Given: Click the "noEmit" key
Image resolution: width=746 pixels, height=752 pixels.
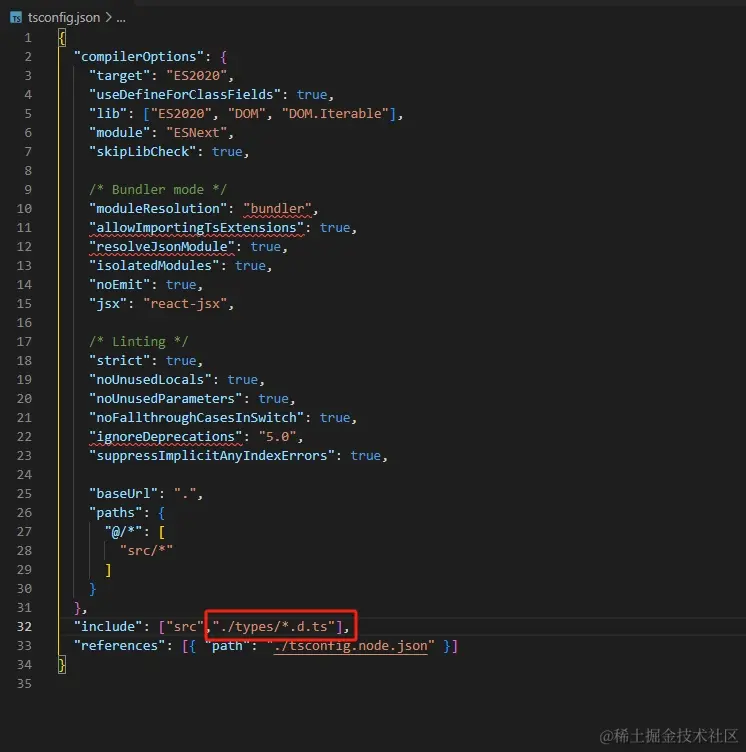Looking at the screenshot, I should click(119, 285).
